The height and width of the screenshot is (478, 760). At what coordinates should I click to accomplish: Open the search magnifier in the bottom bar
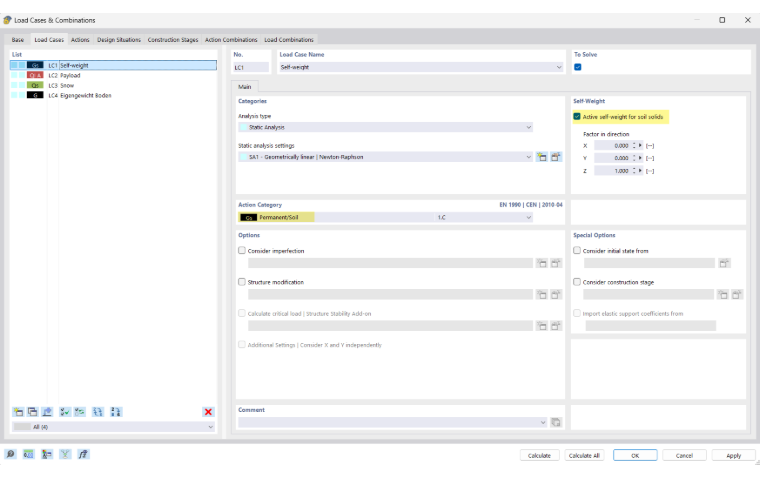click(x=10, y=454)
